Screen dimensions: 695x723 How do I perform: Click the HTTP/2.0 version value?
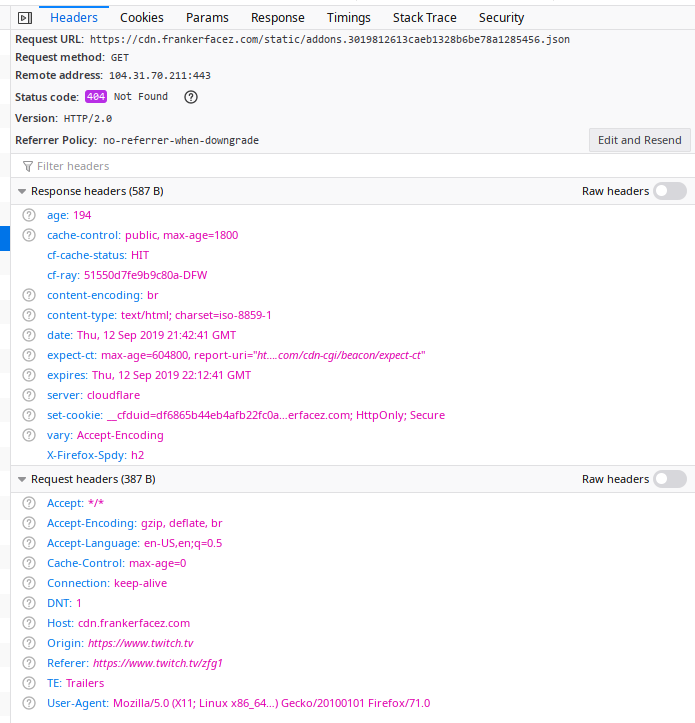click(x=88, y=119)
